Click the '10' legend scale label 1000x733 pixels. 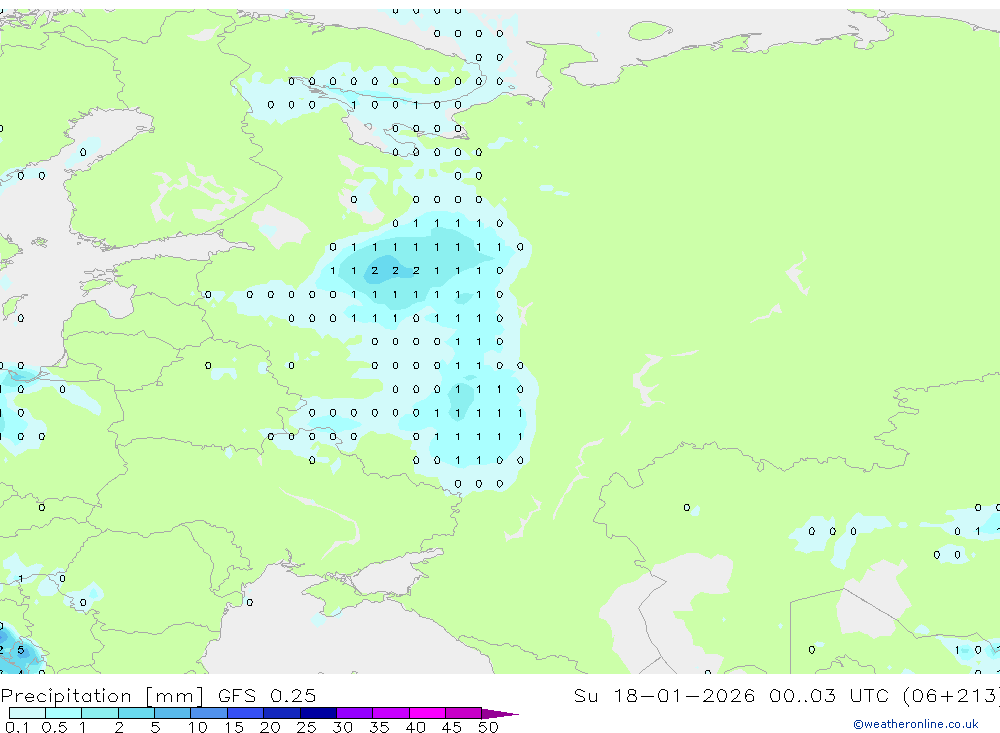197,727
